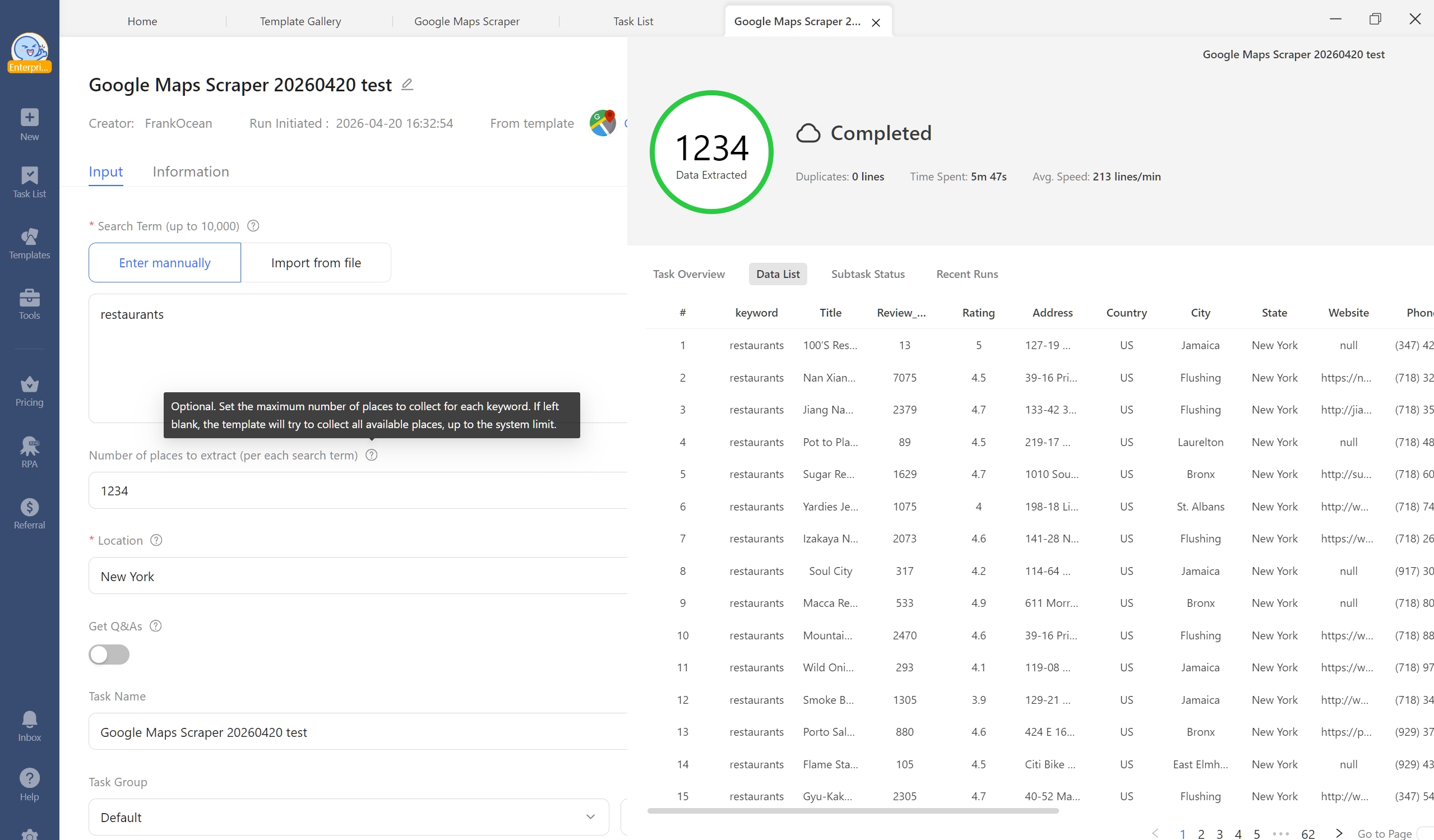The image size is (1434, 840).
Task: Click address cell 'Citi Bike ...'
Action: (x=1050, y=764)
